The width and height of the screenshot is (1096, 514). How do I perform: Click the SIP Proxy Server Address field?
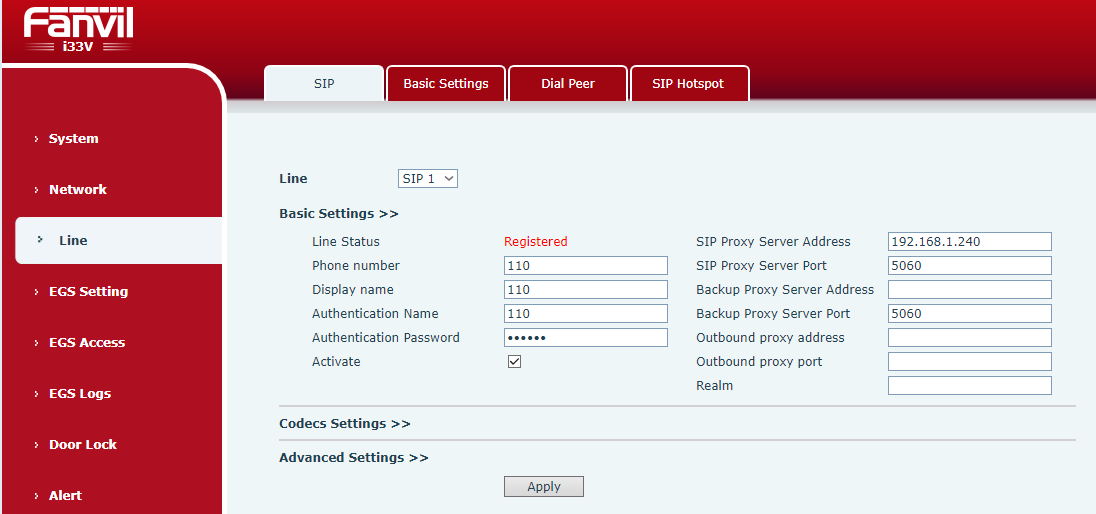(x=969, y=241)
